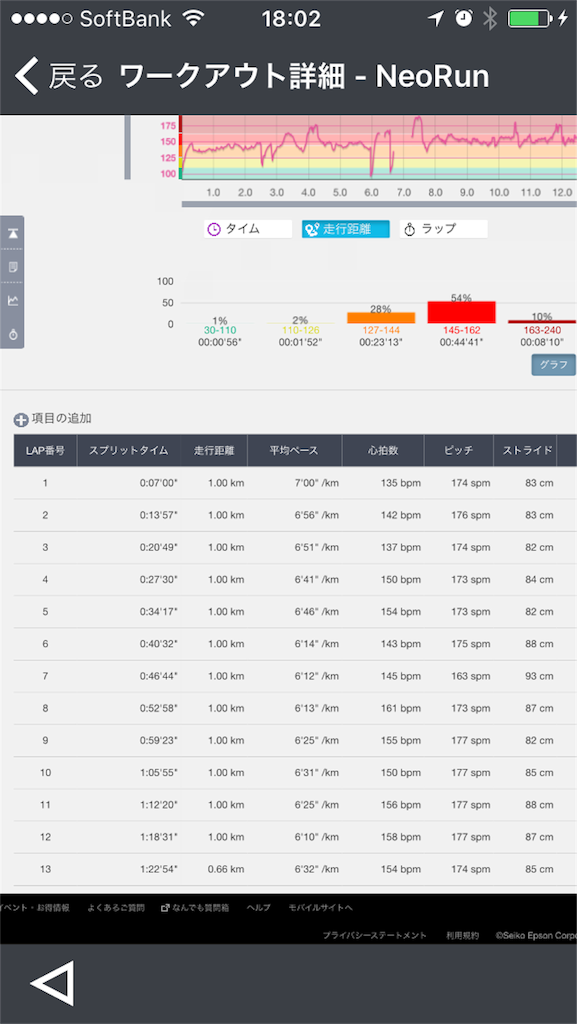Viewport: 577px width, 1024px height.
Task: Click the 127-144 zone range label
Action: [x=381, y=330]
